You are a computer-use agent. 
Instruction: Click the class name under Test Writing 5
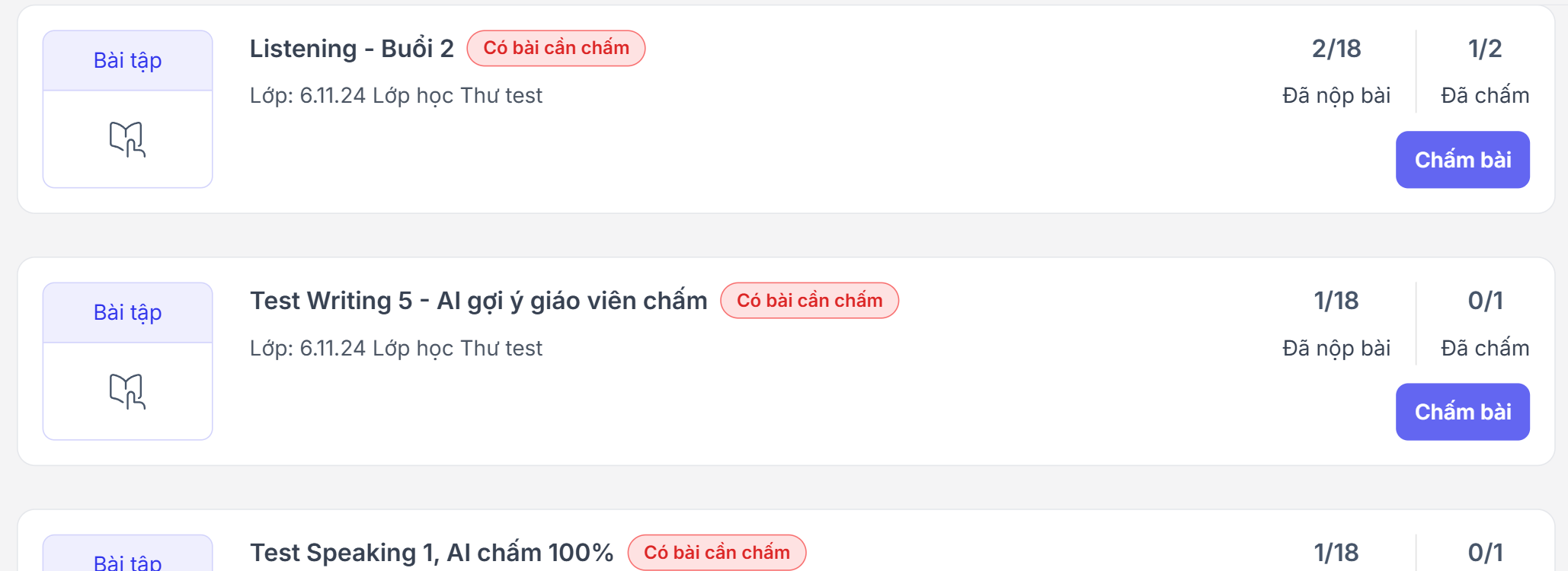click(x=395, y=348)
